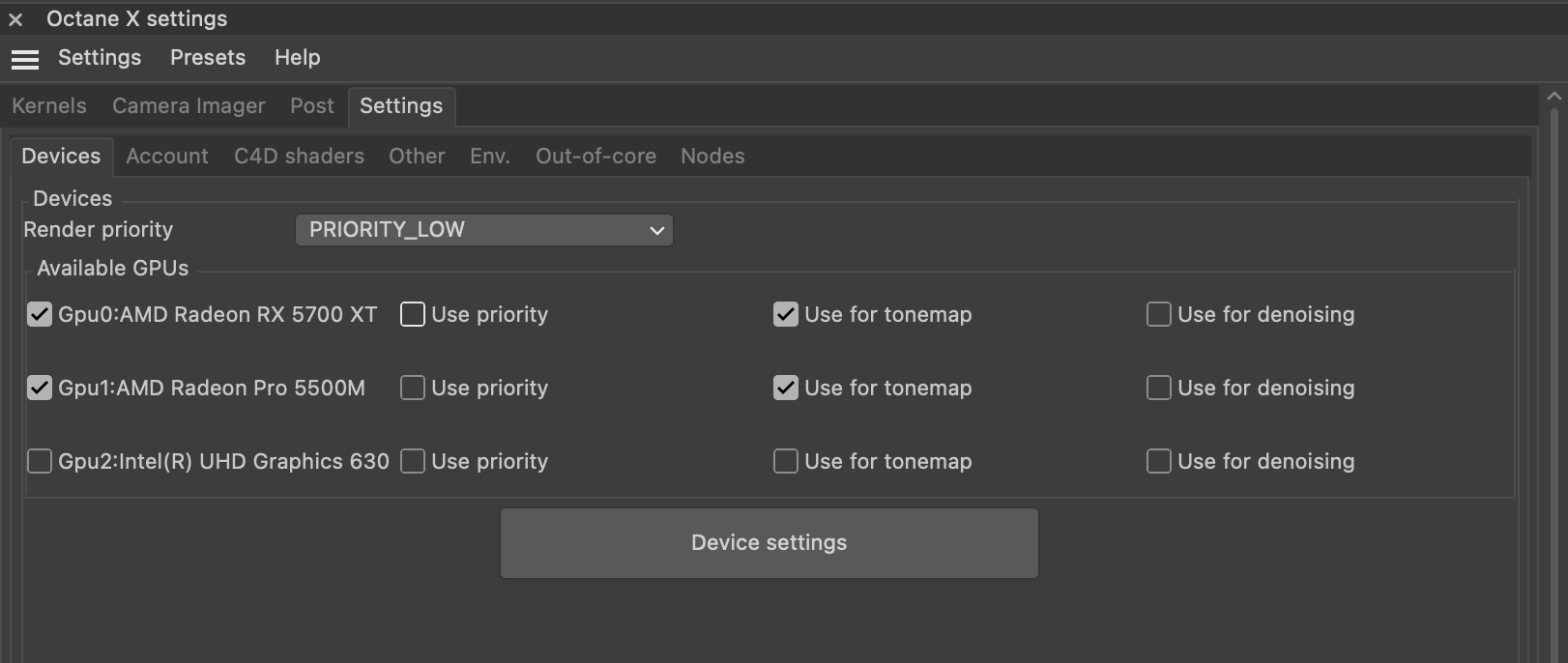Check Use for denoising for Gpu2
Image resolution: width=1568 pixels, height=663 pixels.
[1159, 461]
